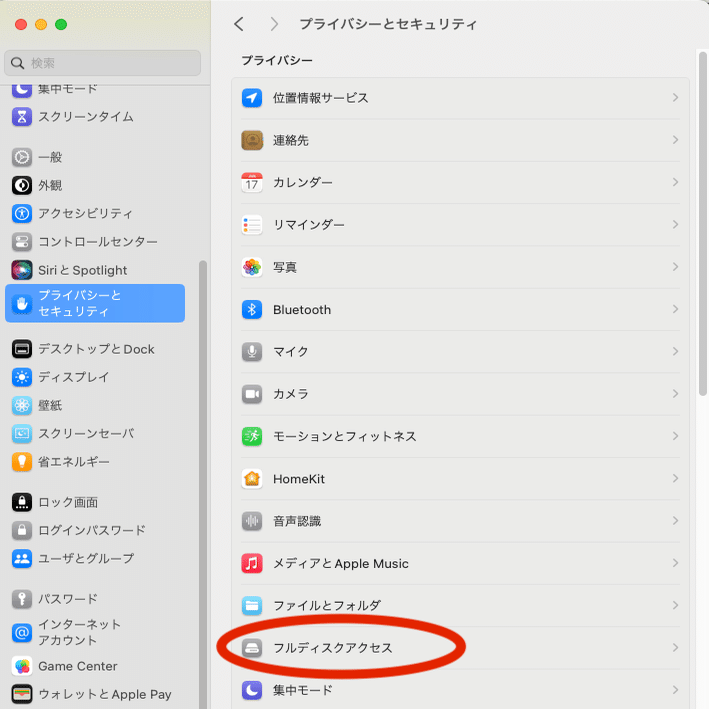
Task: Select プライバシーとセキュリティ in sidebar
Action: pyautogui.click(x=95, y=303)
